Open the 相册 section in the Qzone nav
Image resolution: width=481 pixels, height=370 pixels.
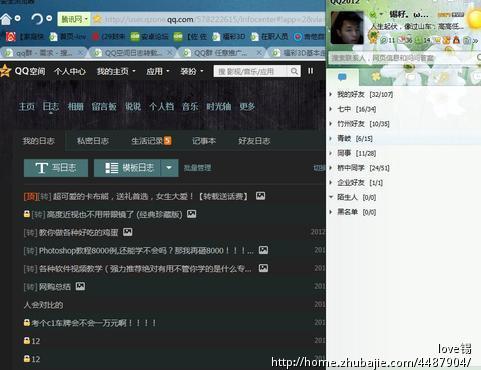[x=76, y=106]
